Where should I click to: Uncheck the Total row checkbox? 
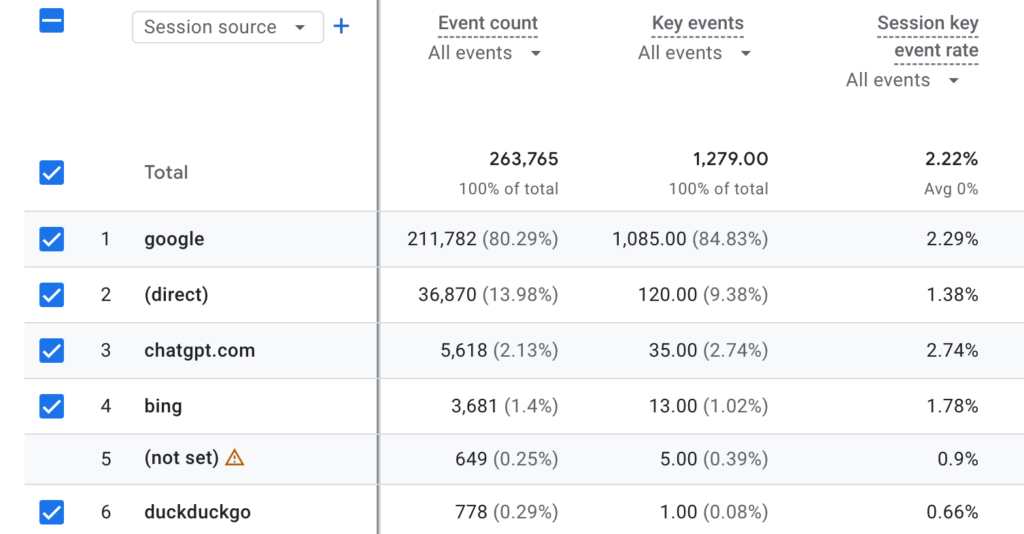51,173
